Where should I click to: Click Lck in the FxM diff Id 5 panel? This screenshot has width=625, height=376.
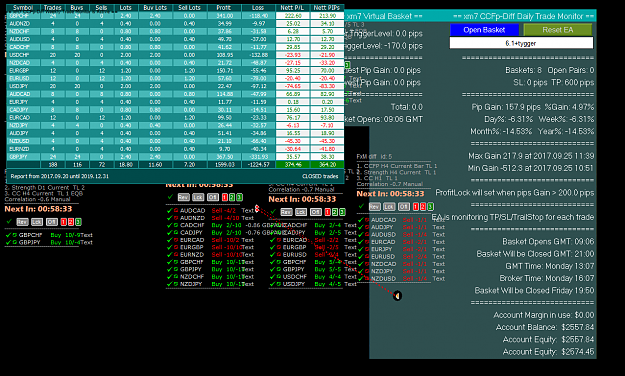click(x=389, y=206)
